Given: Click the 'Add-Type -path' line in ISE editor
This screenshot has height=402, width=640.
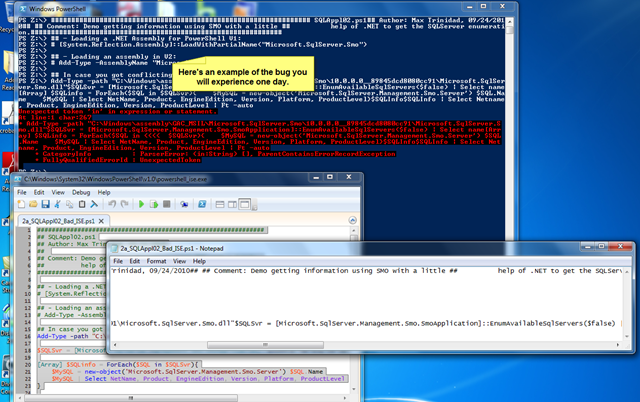Looking at the screenshot, I should [70, 336].
